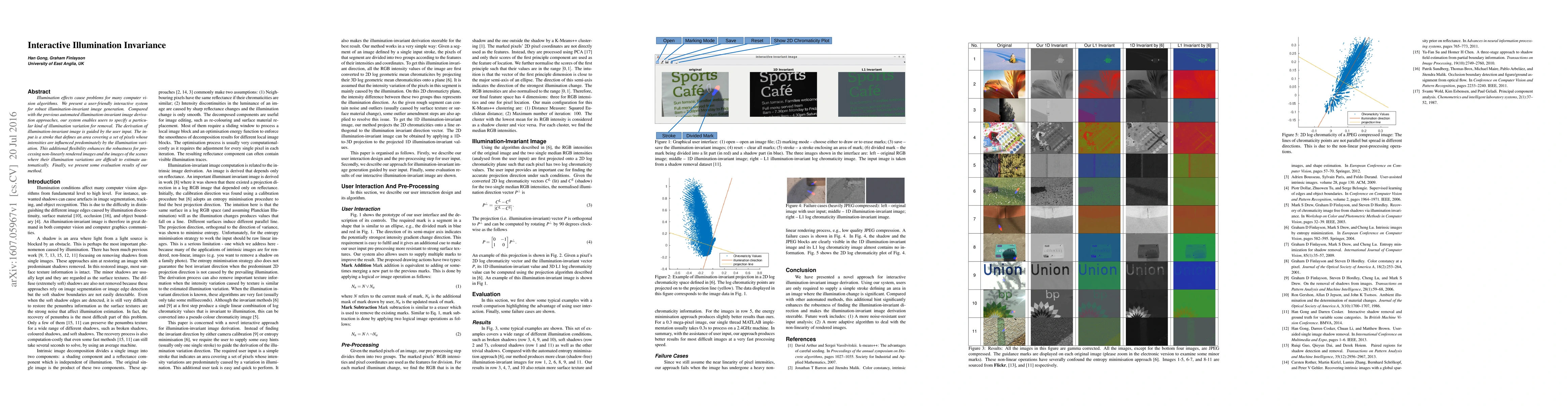Click the open-file icon in the figure toolbar
Viewport: 1568px width, 406px height.
[657, 62]
